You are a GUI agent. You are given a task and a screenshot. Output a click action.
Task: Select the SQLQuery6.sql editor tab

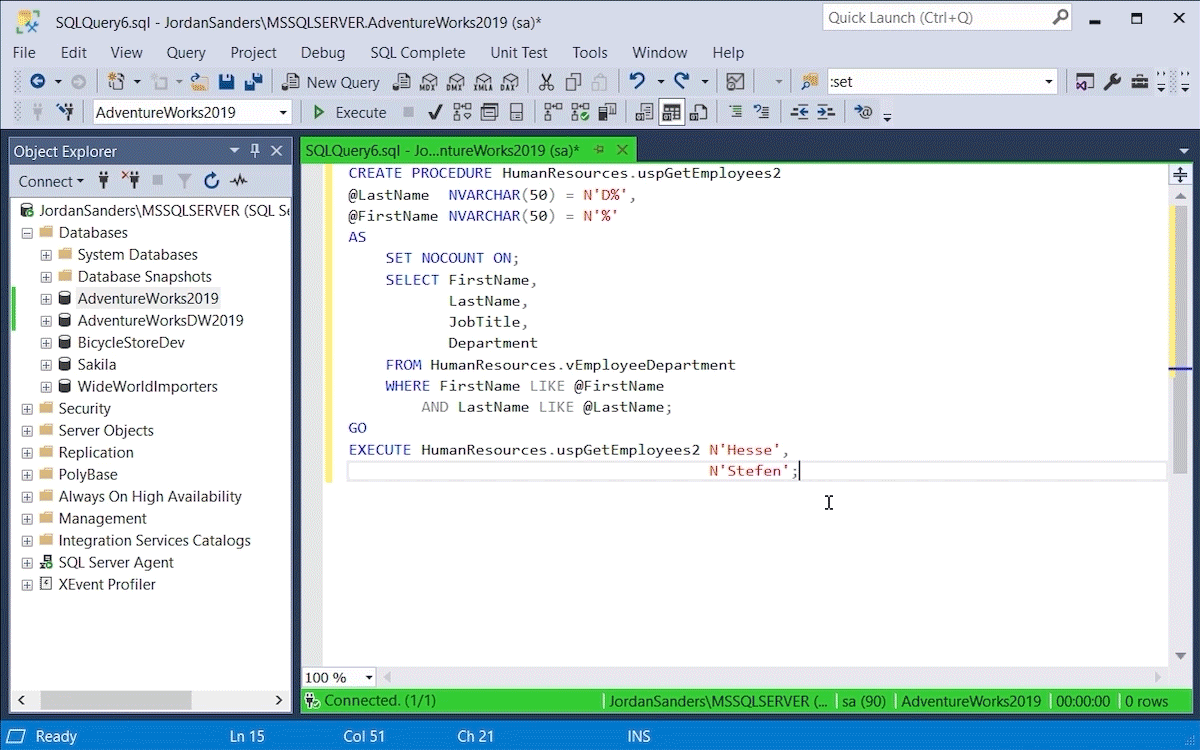click(442, 151)
